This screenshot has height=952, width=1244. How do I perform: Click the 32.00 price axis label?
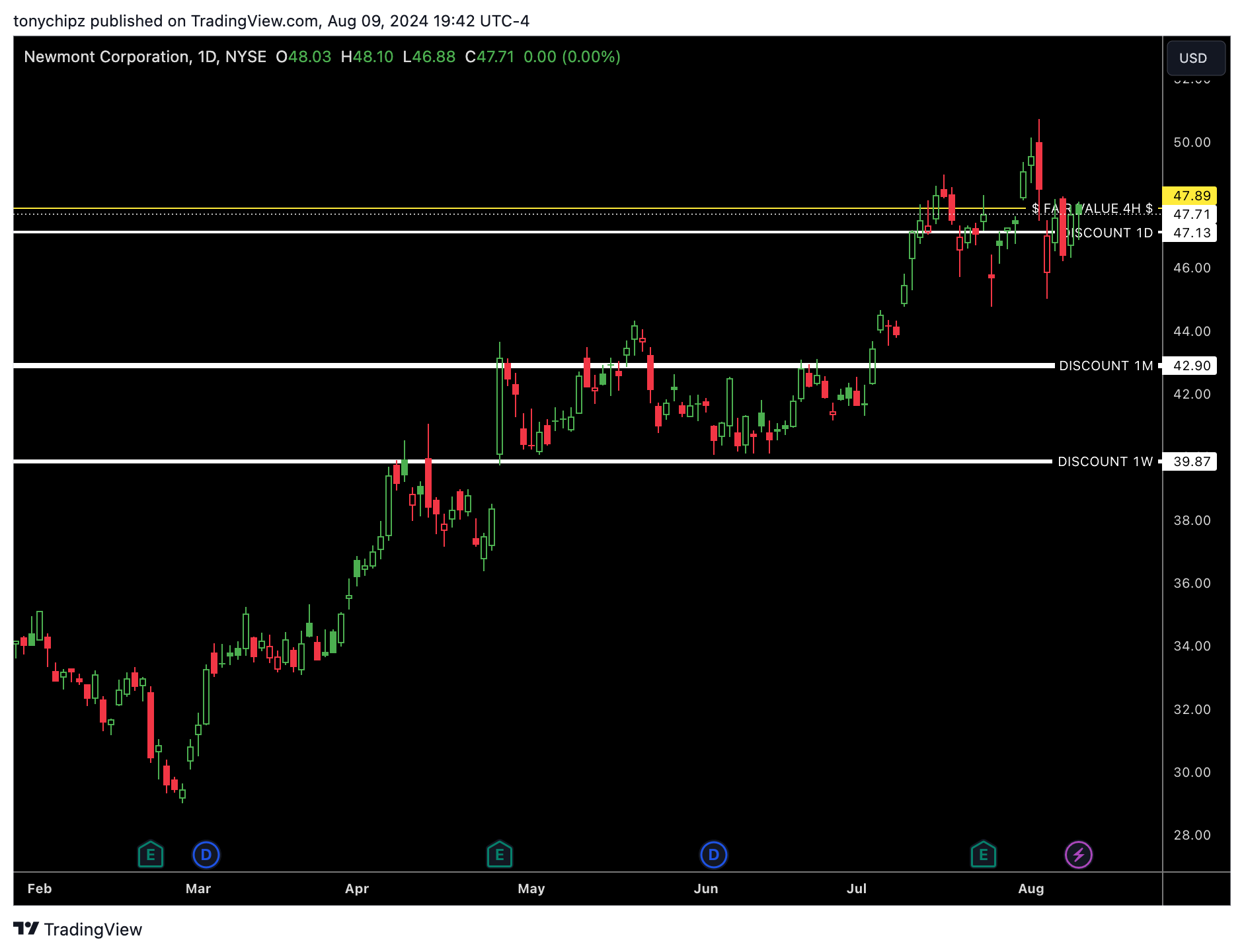pos(1192,709)
